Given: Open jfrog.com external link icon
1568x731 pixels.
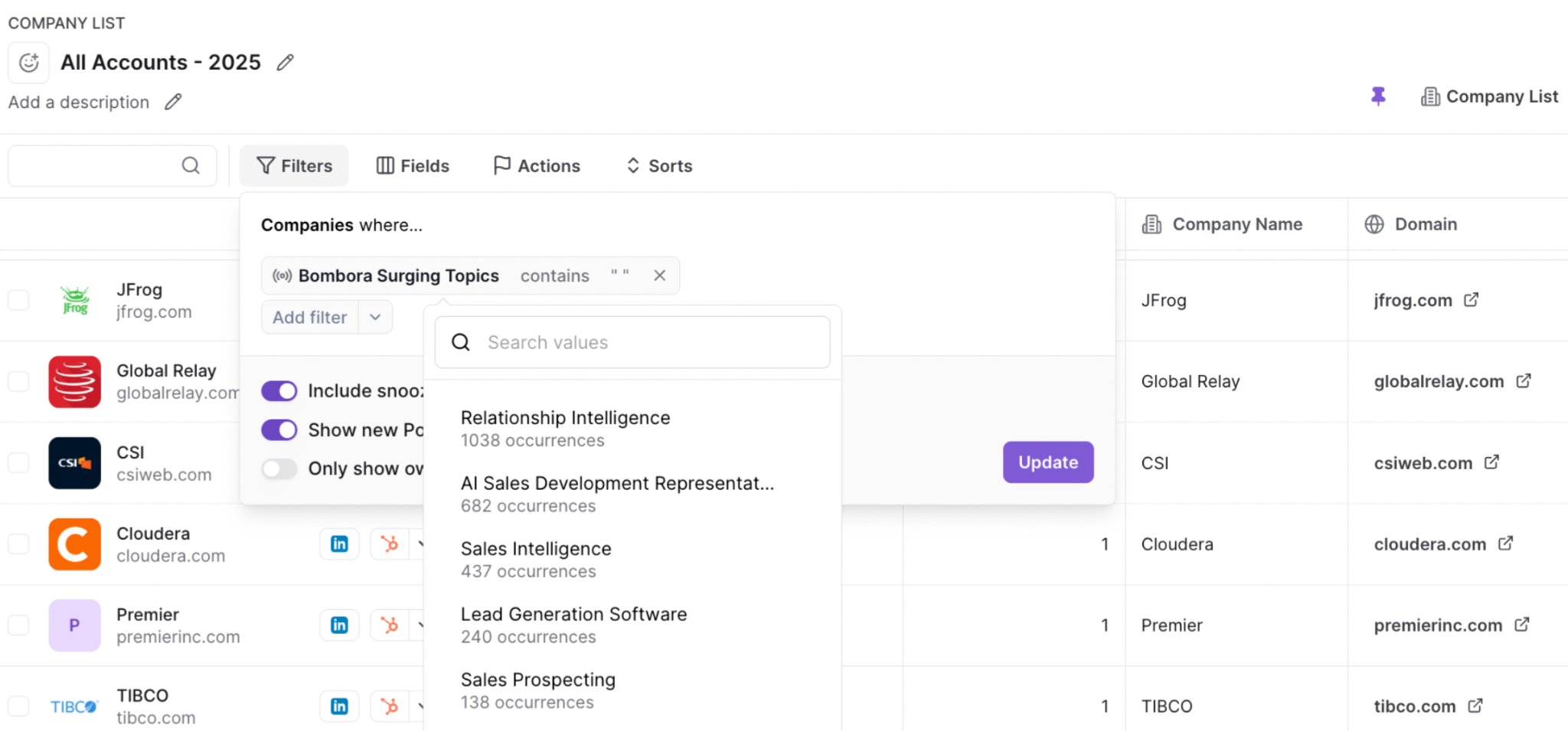Looking at the screenshot, I should pyautogui.click(x=1471, y=300).
